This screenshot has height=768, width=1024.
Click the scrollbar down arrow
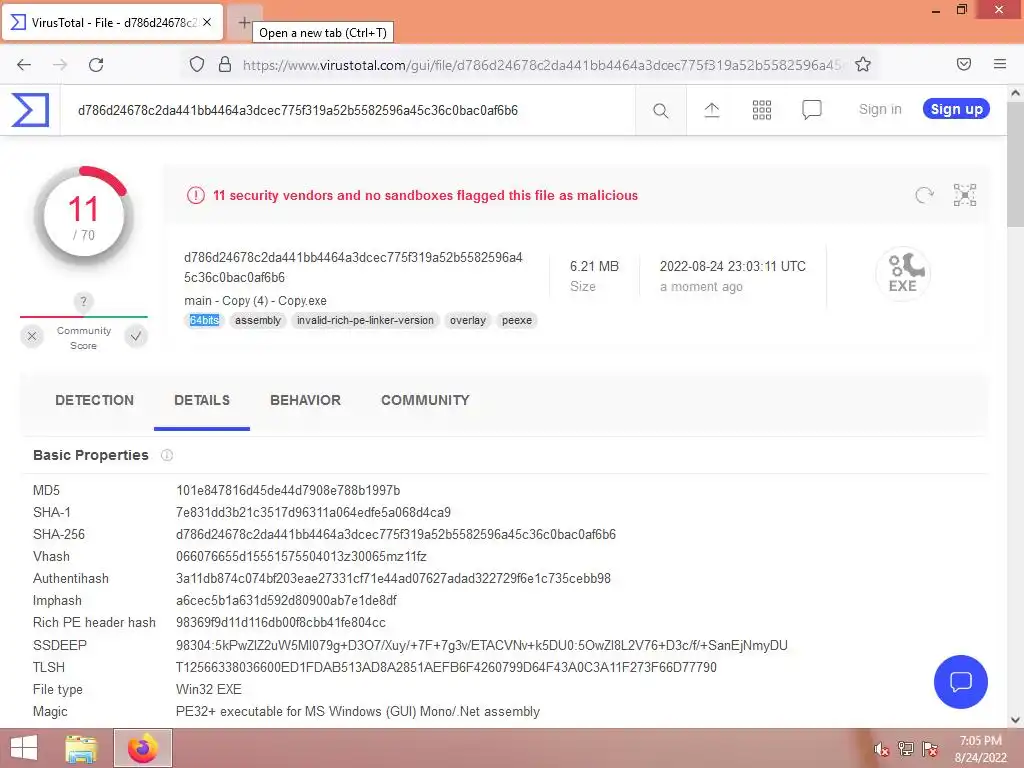click(x=1015, y=720)
